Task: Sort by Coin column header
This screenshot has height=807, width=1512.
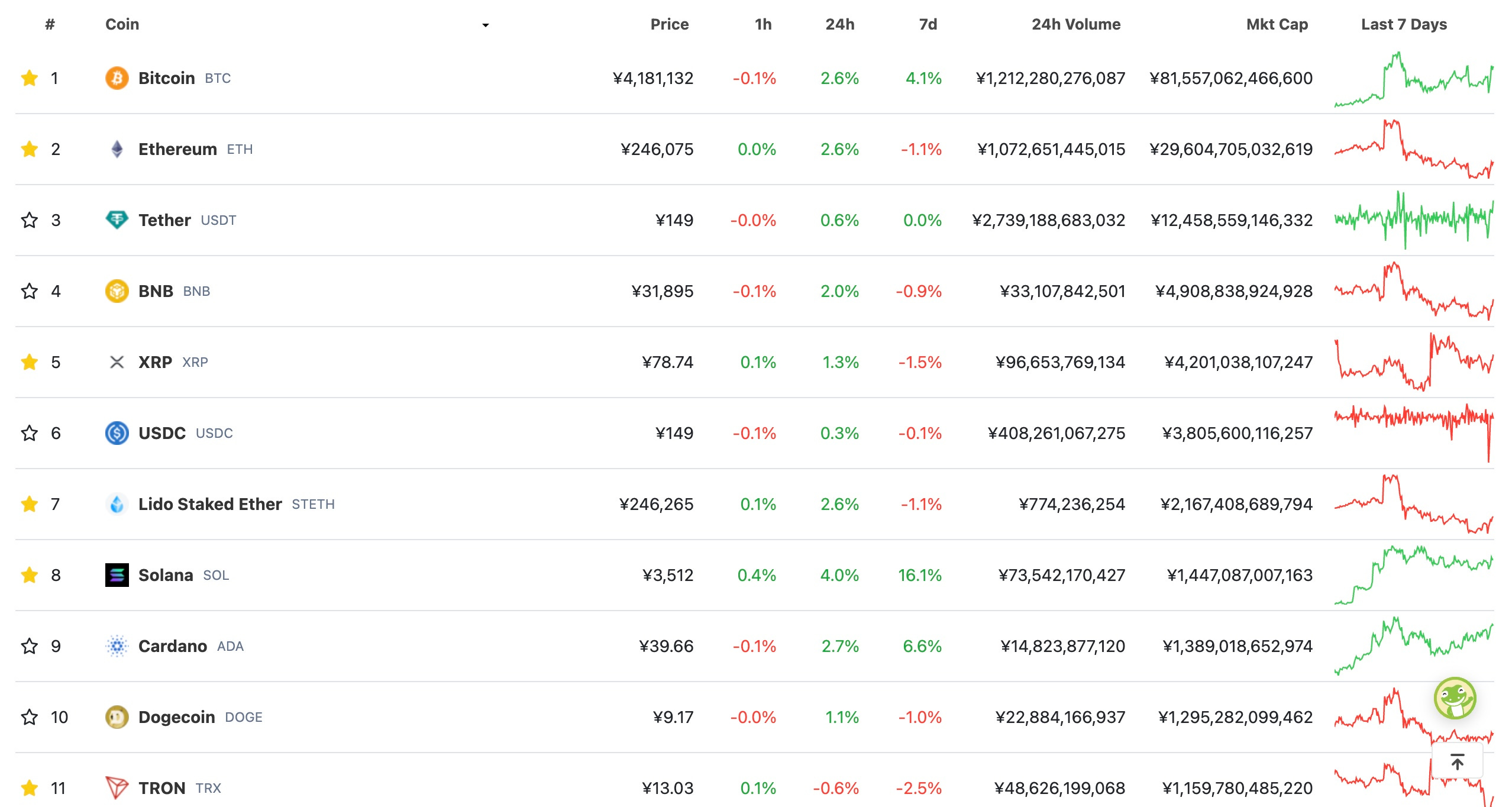Action: click(122, 24)
